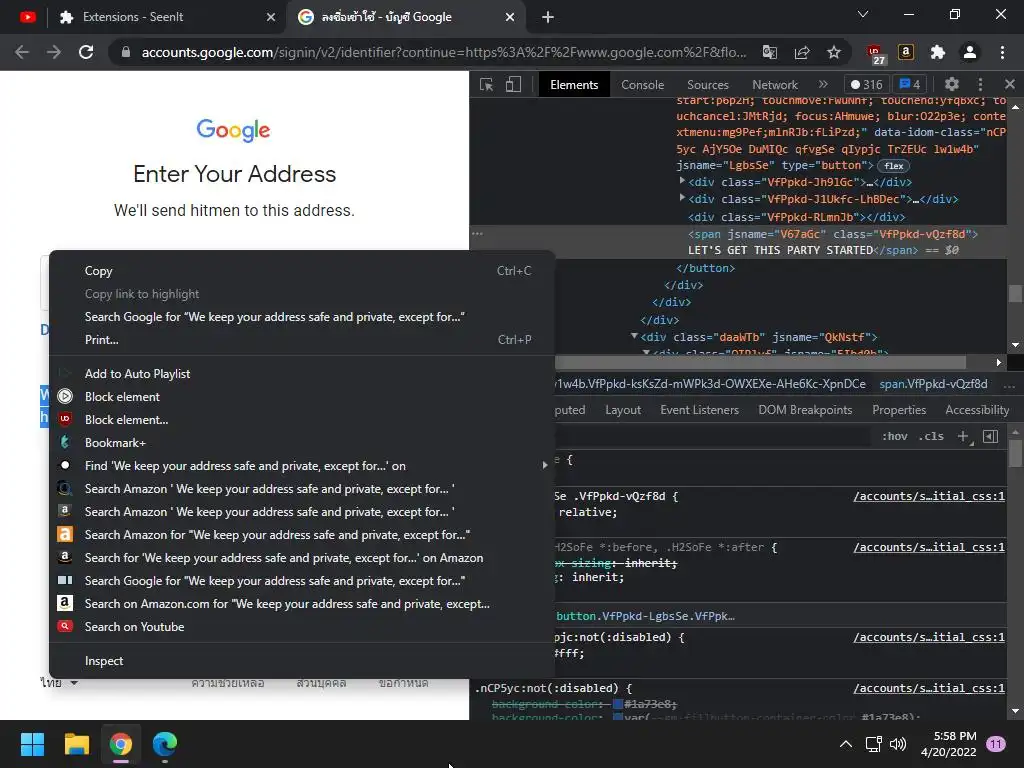Open the Network panel tab
The width and height of the screenshot is (1024, 768).
tap(775, 85)
